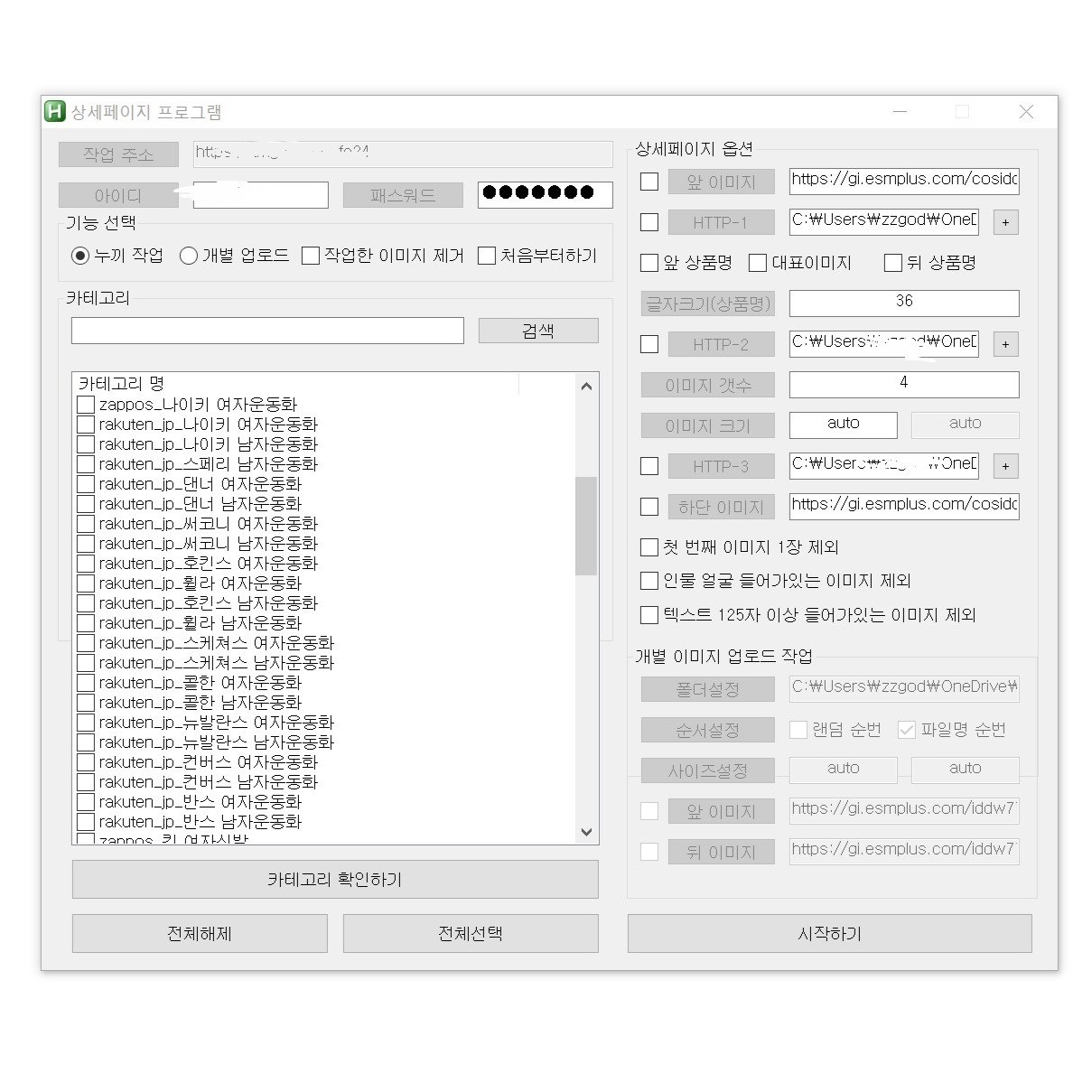Click the HTTP-1 file path field
This screenshot has height=1092, width=1092.
(884, 222)
